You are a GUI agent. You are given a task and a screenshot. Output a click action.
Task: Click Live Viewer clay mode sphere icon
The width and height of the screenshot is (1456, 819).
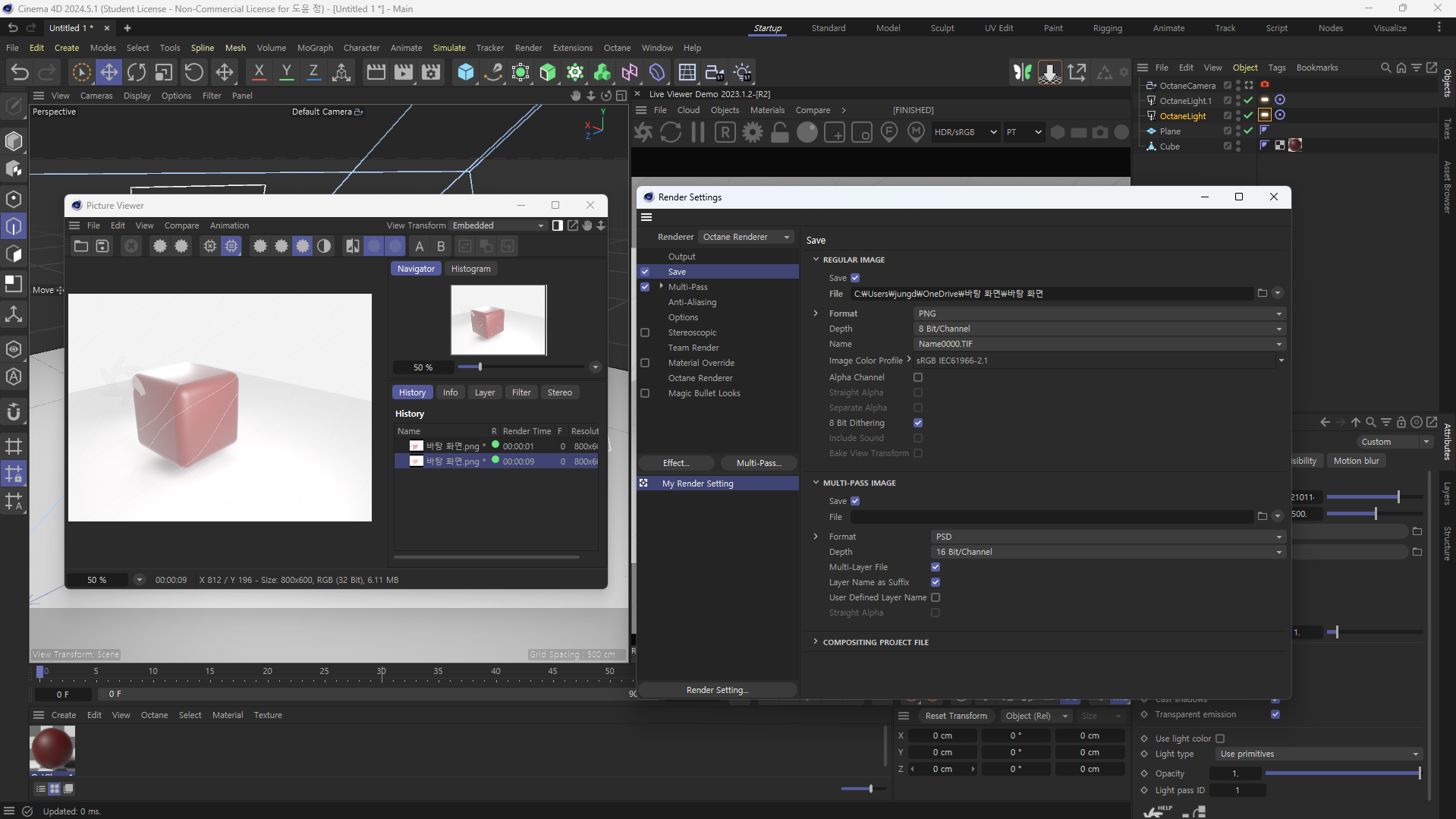pos(807,132)
